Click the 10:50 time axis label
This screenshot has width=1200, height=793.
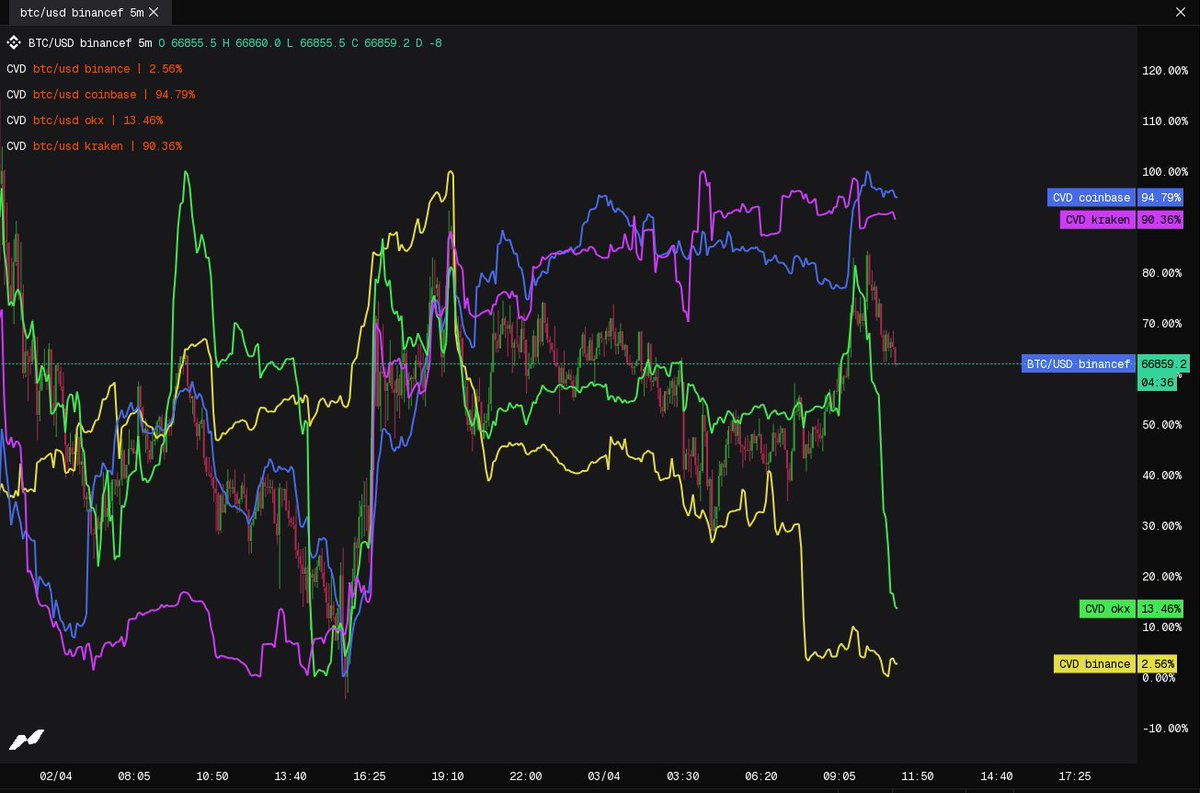click(x=212, y=776)
